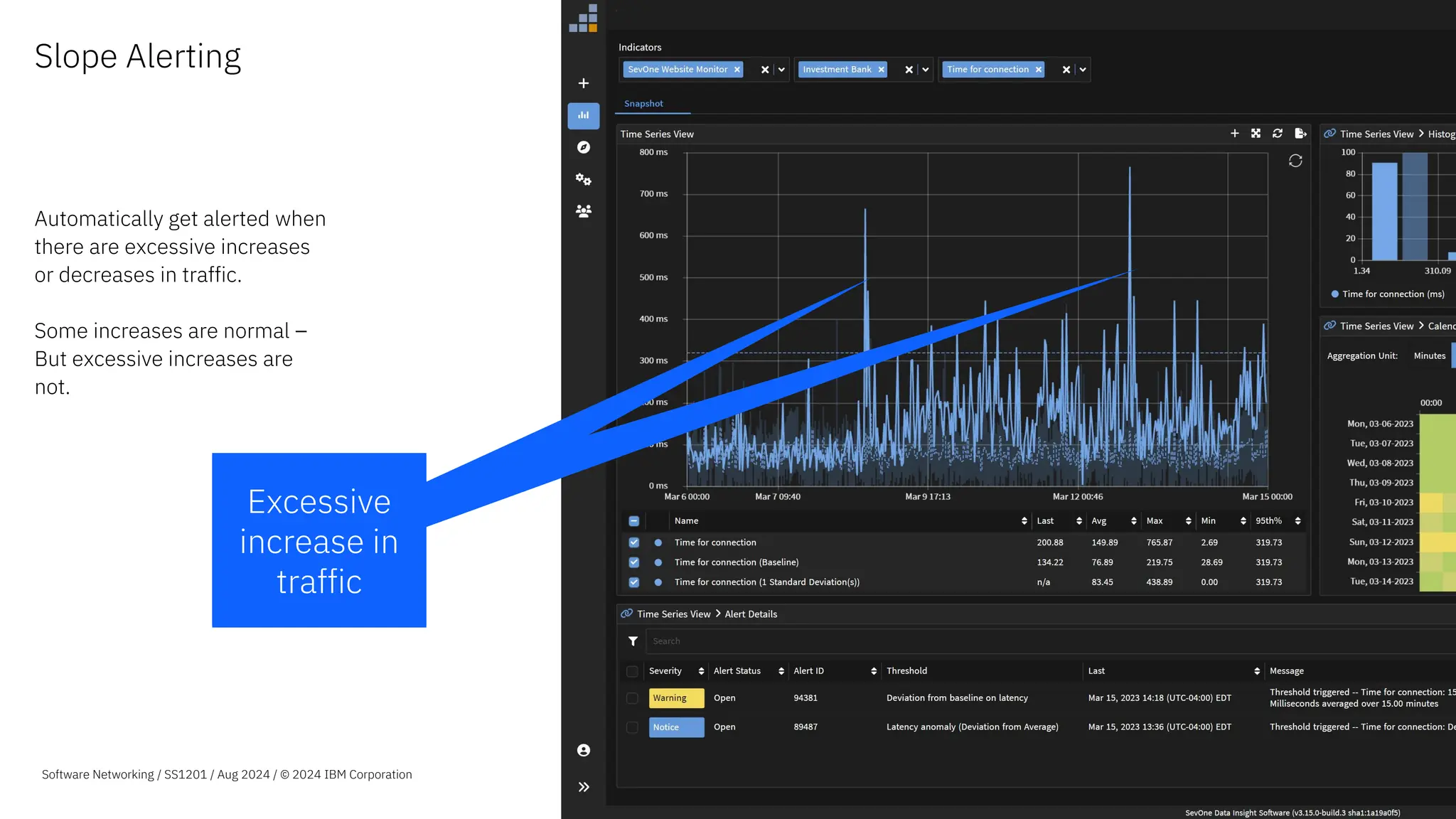Viewport: 1456px width, 819px height.
Task: Click the Threshold column header
Action: (906, 671)
